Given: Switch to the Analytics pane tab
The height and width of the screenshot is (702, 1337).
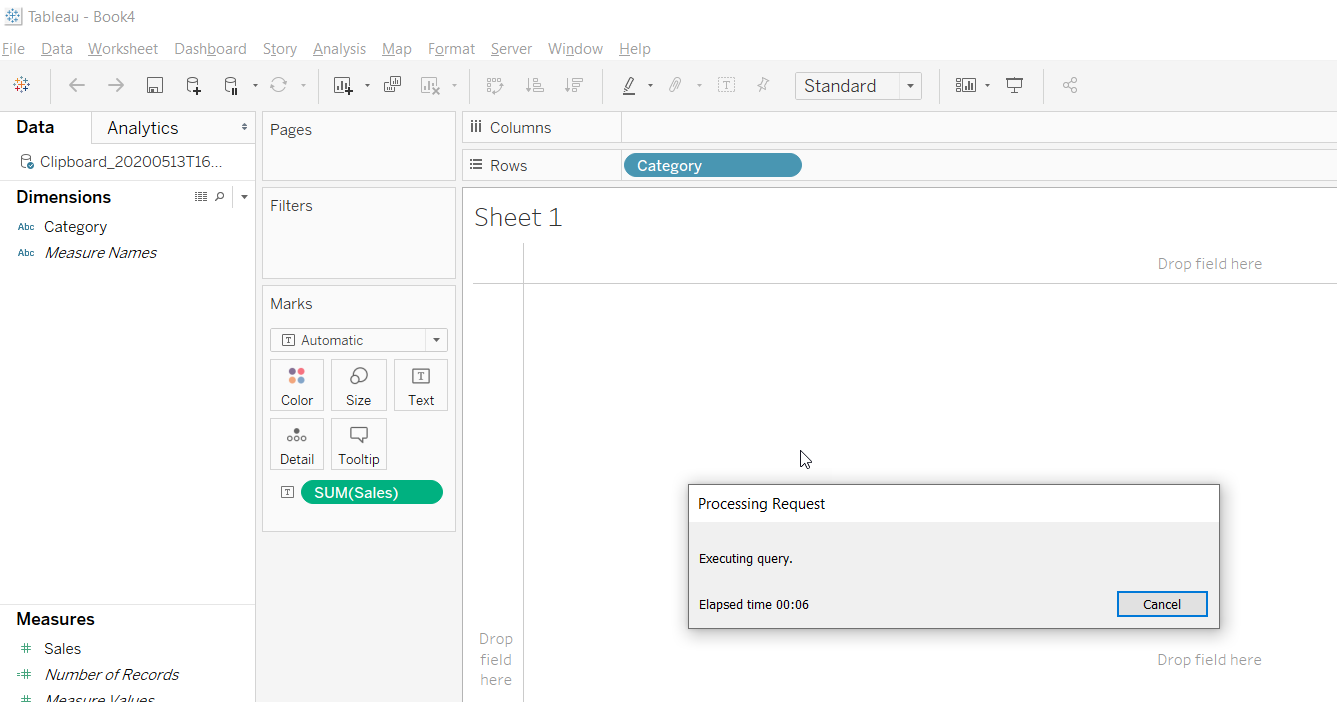Looking at the screenshot, I should click(143, 128).
